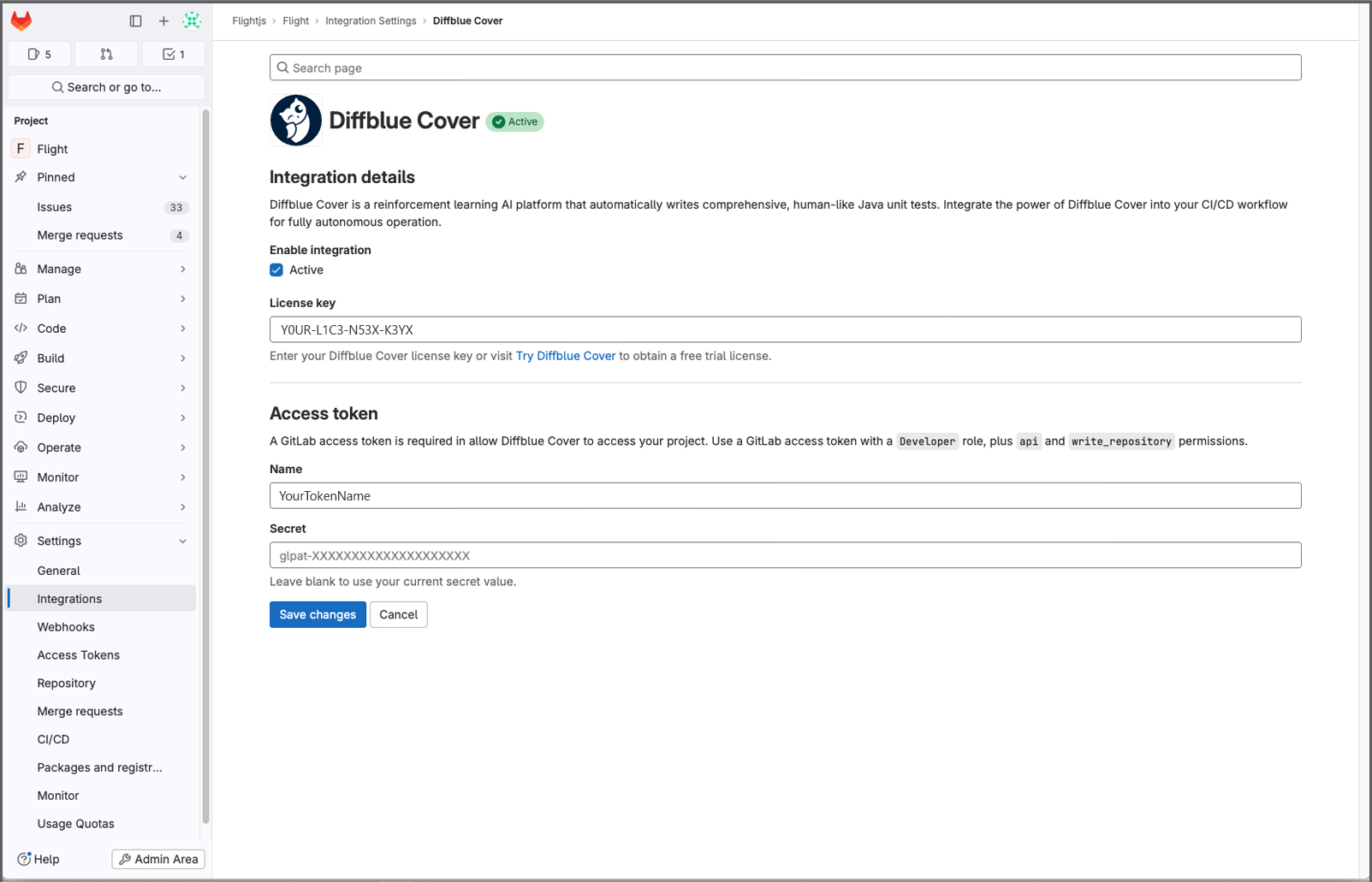
Task: Click the Diffblue Cover logo image
Action: tap(296, 121)
